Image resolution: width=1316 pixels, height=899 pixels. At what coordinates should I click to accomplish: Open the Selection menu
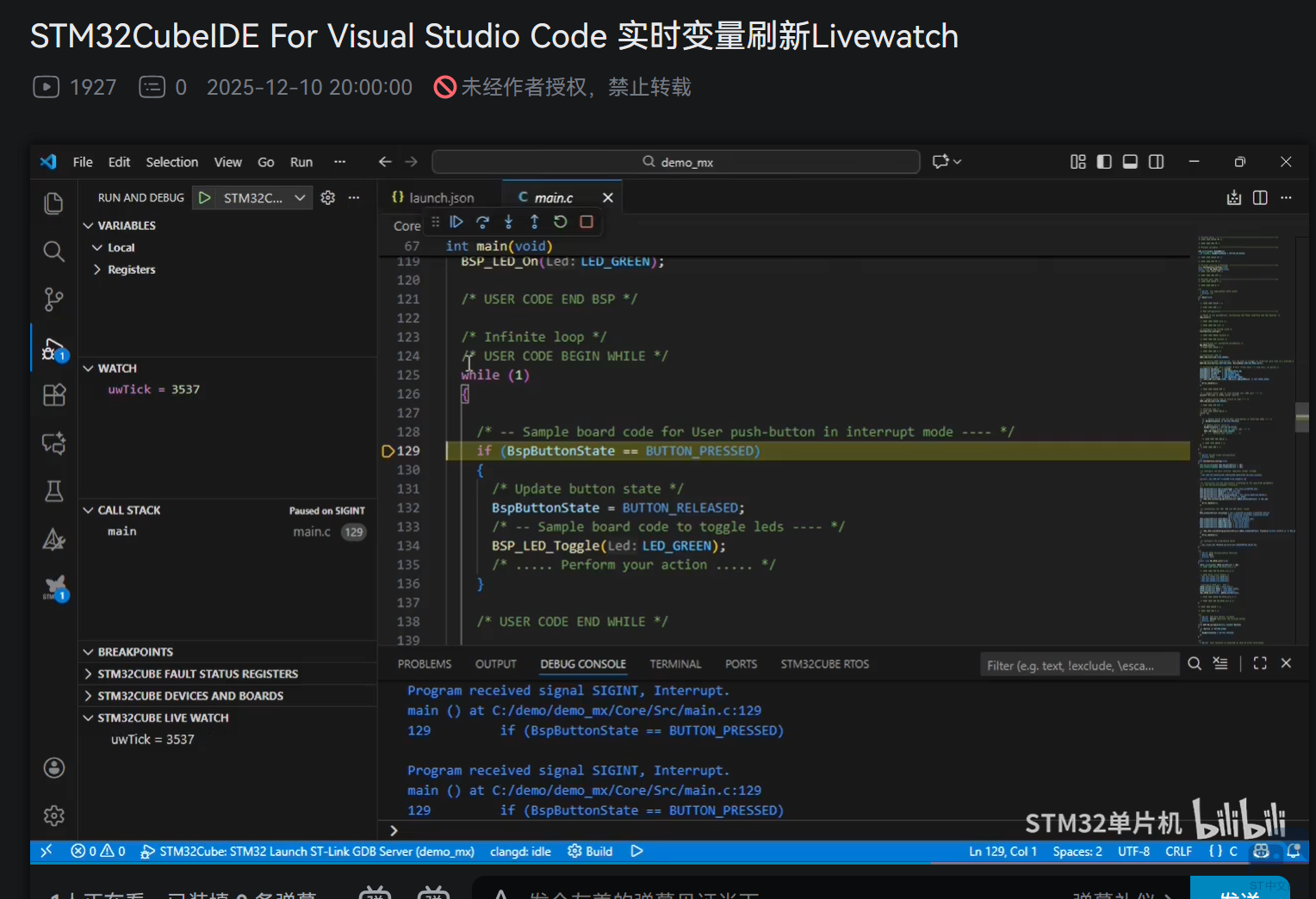172,162
